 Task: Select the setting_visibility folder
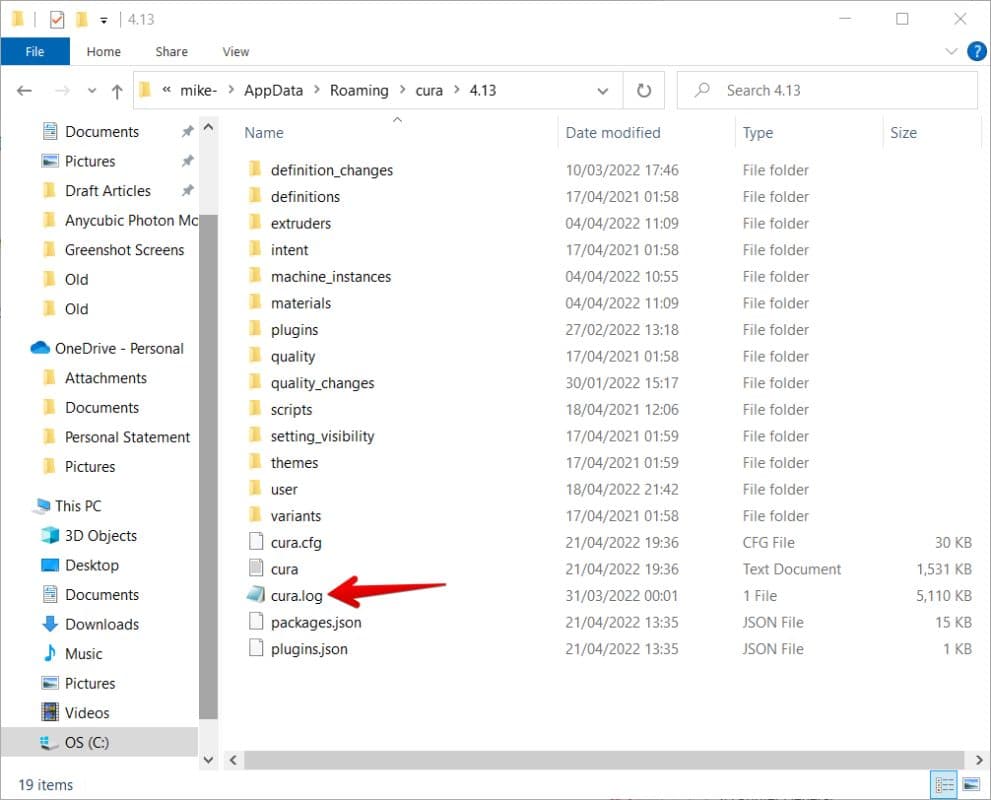coord(322,436)
